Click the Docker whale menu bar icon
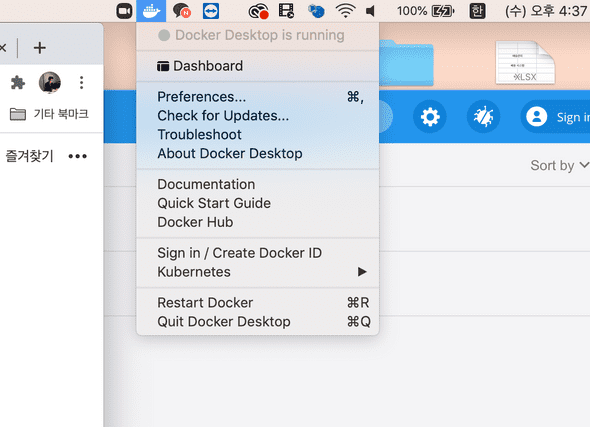This screenshot has height=427, width=590. click(x=151, y=11)
